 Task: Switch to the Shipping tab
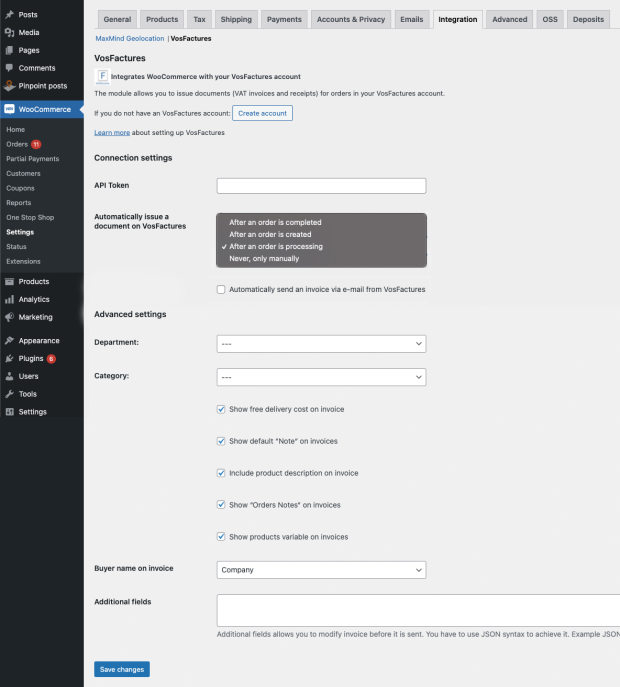pyautogui.click(x=236, y=19)
